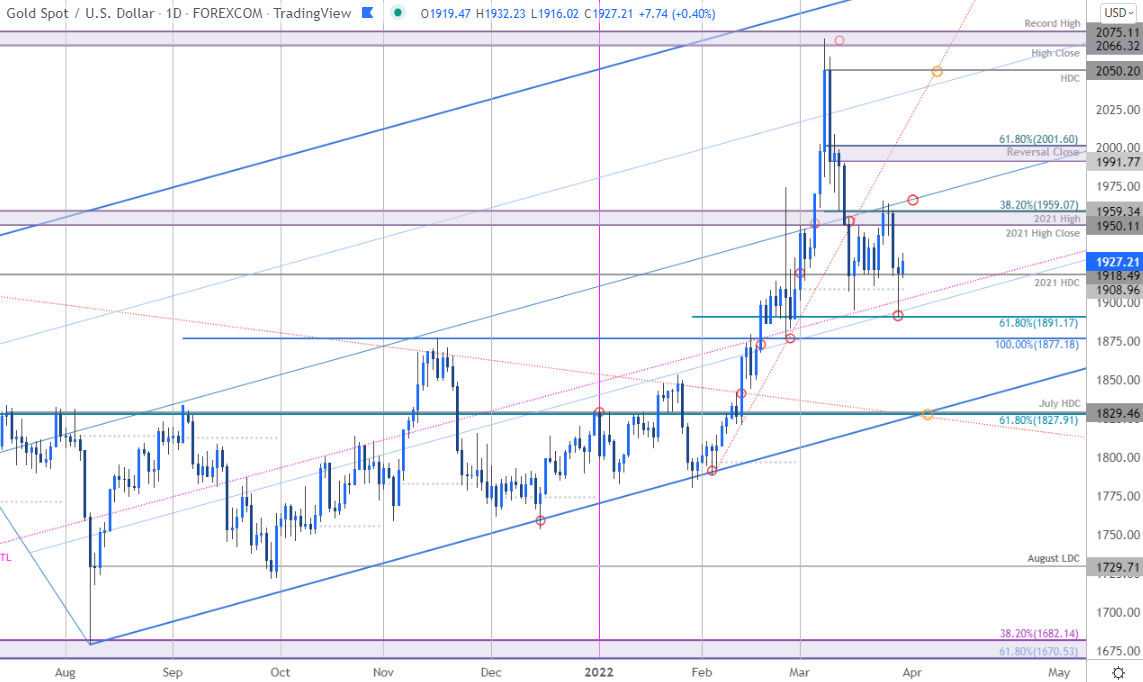Select the August LDC line label
Screen dimensions: 1143x682
[1053, 558]
